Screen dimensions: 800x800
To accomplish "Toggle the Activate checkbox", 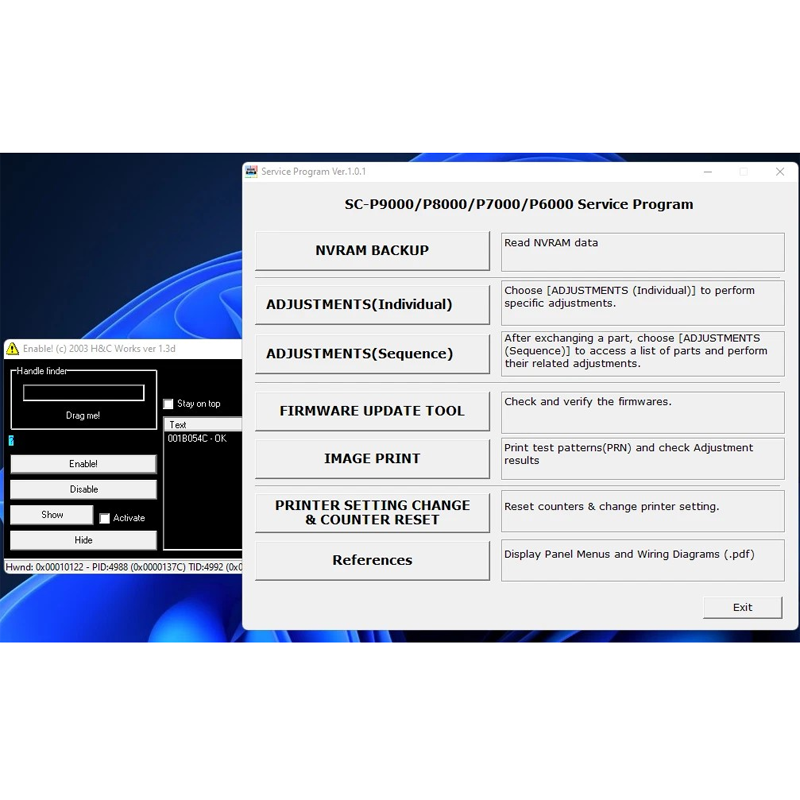I will point(105,518).
